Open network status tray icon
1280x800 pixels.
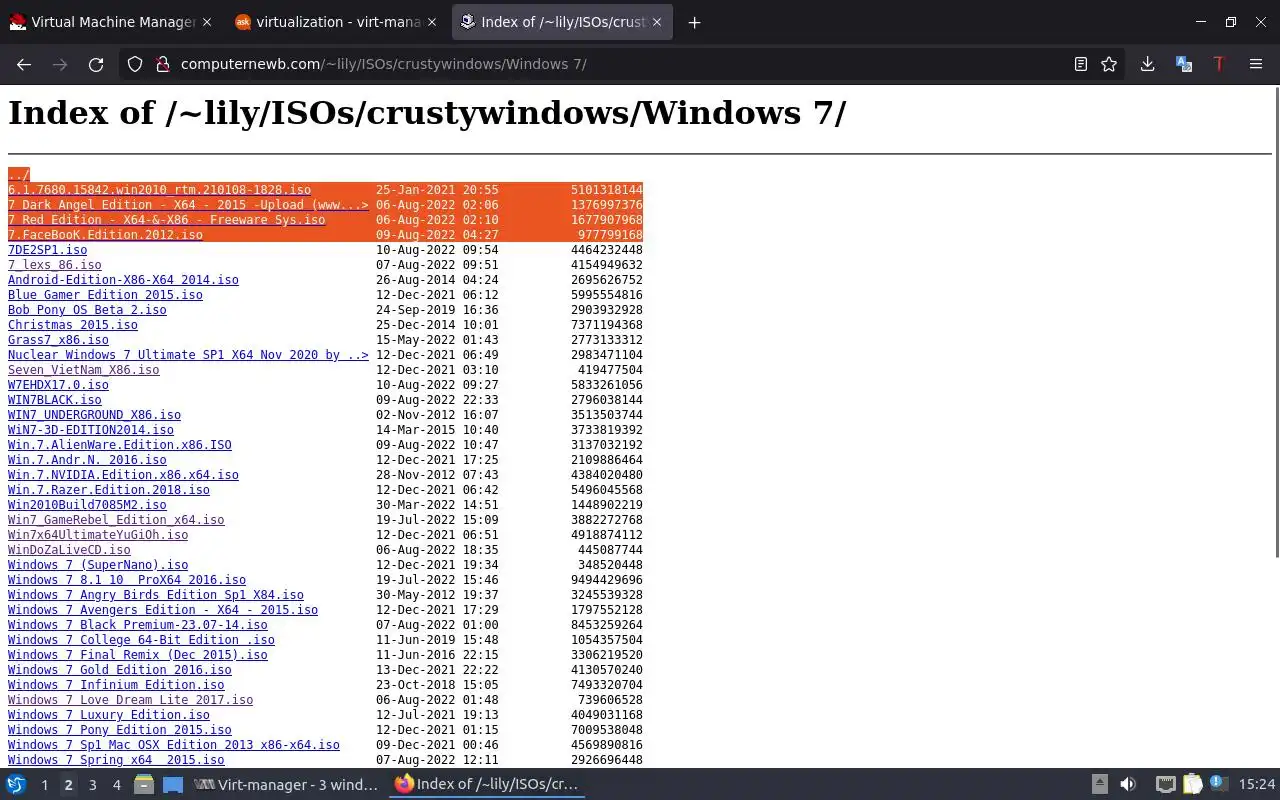(x=1165, y=785)
